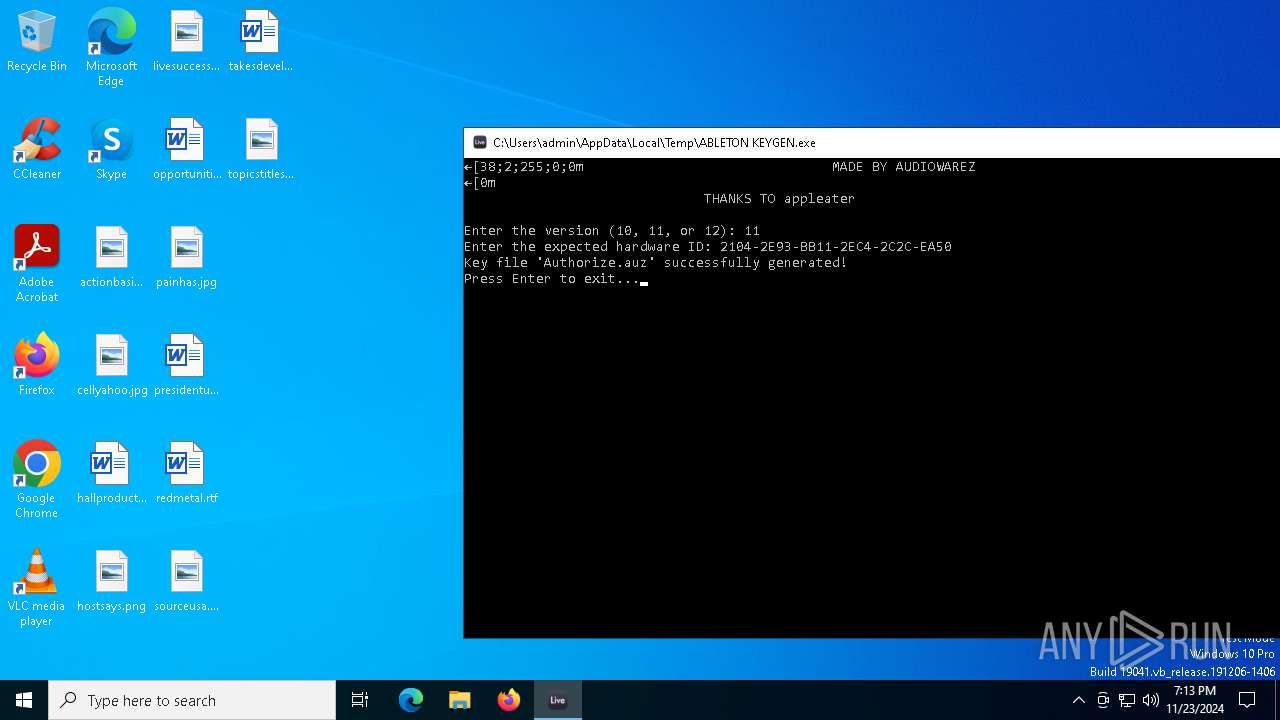Open Adobe Acrobat shortcut

(37, 264)
